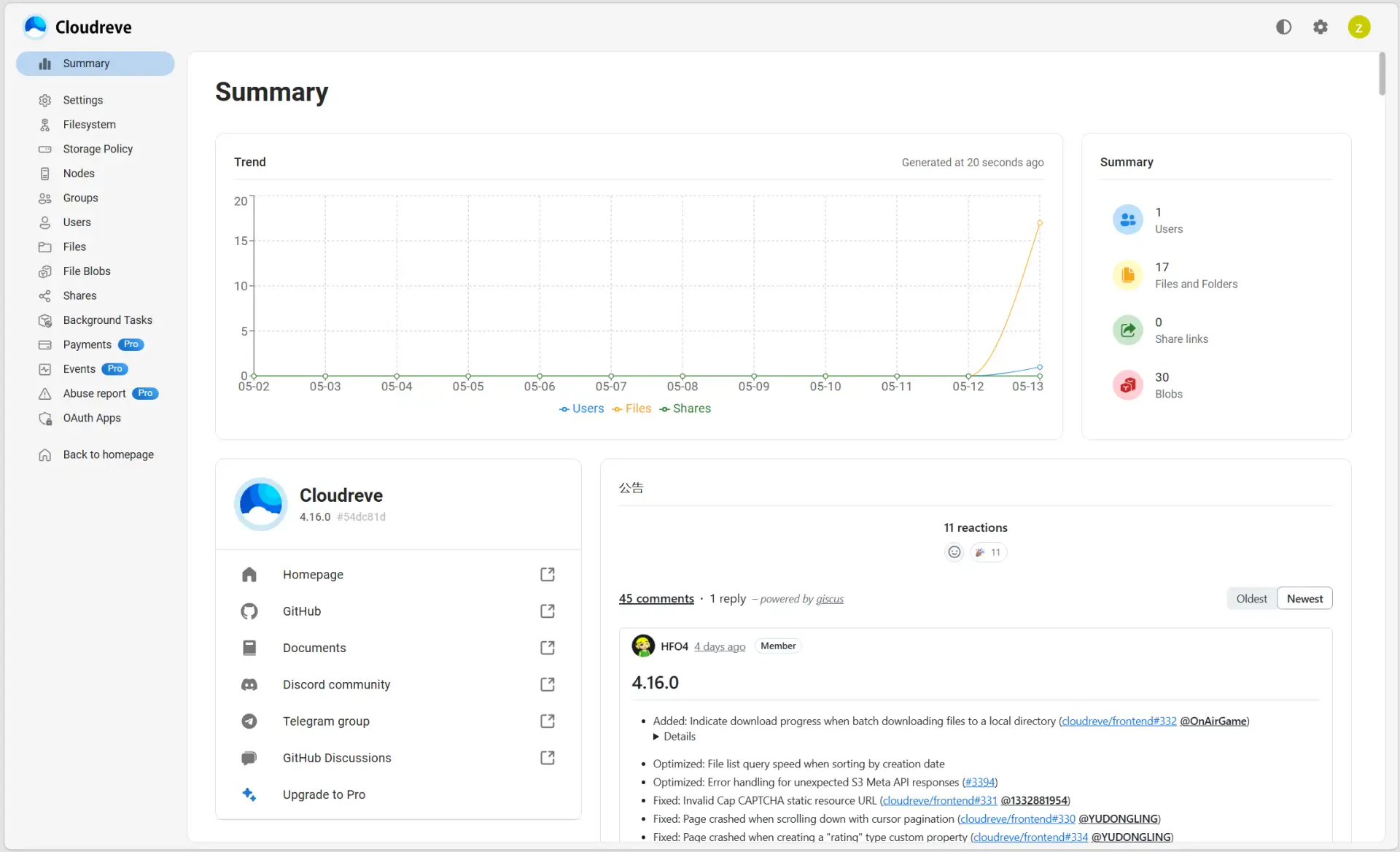
Task: Click the Background Tasks sidebar icon
Action: (45, 320)
